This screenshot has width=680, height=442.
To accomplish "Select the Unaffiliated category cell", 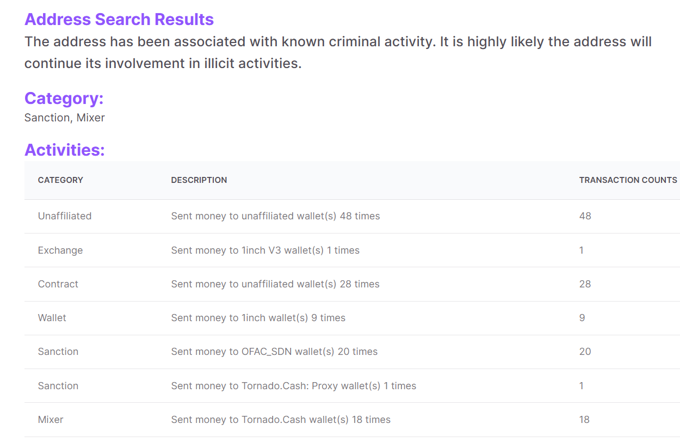I will pos(65,216).
